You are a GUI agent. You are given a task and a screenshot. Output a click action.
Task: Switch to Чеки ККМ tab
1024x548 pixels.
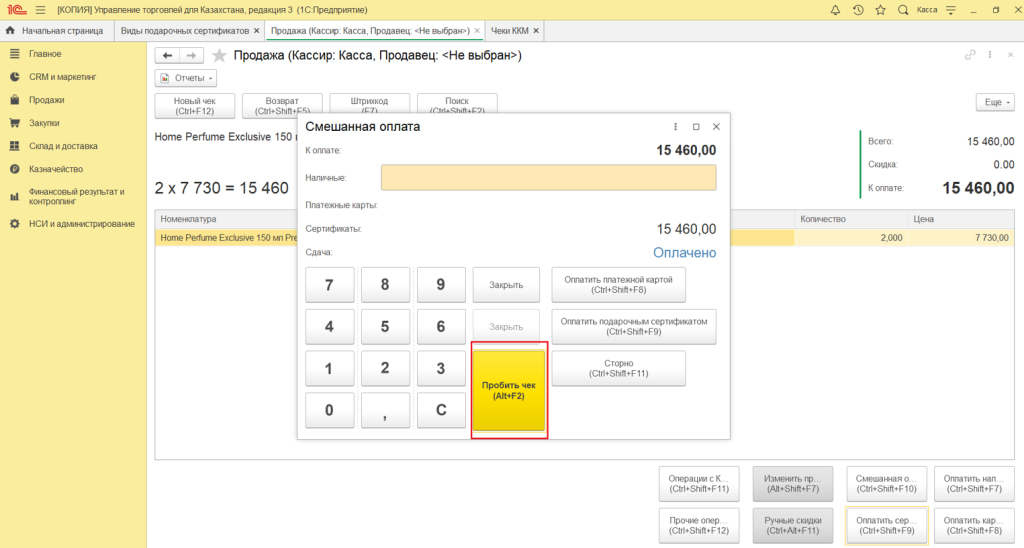pyautogui.click(x=510, y=31)
